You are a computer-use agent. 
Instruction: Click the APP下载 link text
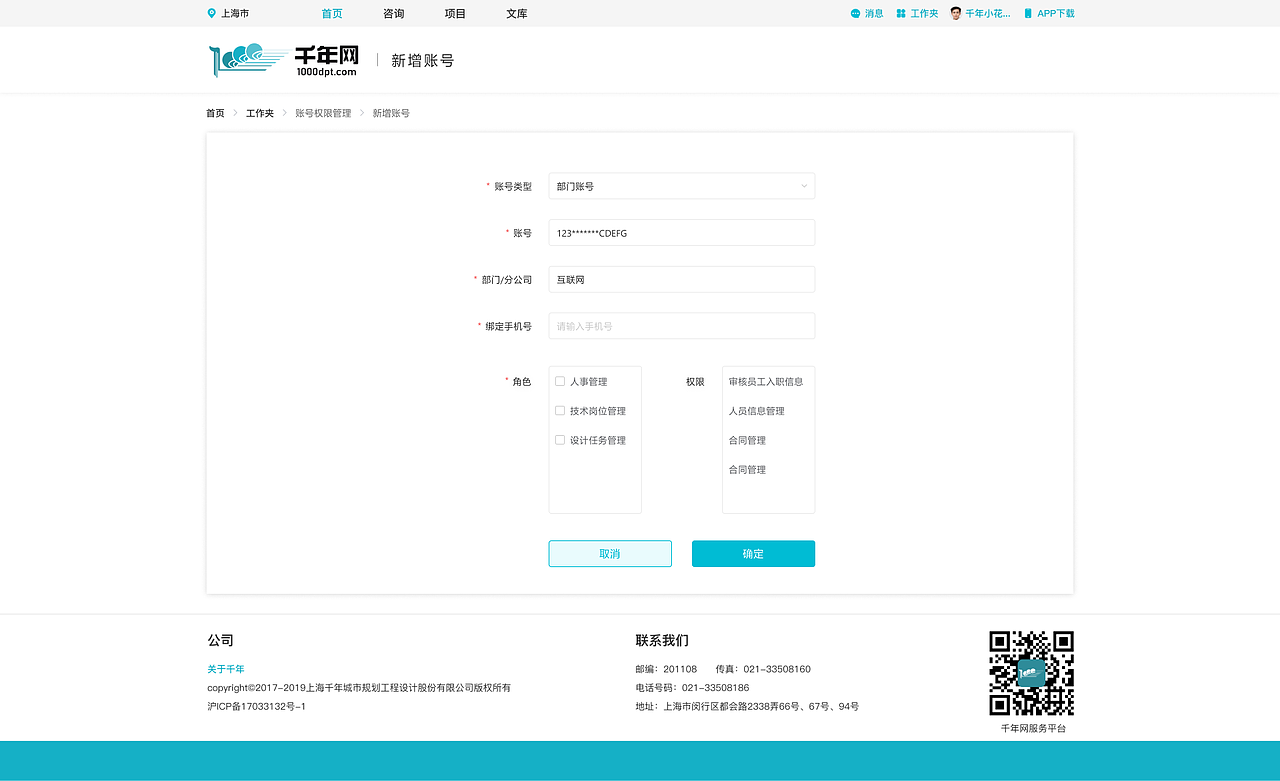pos(1056,14)
